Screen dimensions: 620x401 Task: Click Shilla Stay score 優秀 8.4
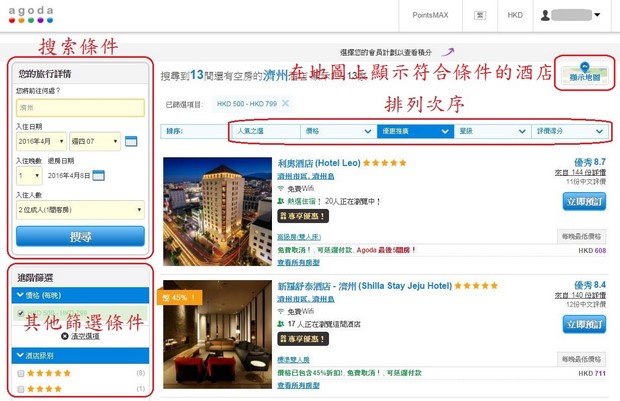[x=590, y=285]
